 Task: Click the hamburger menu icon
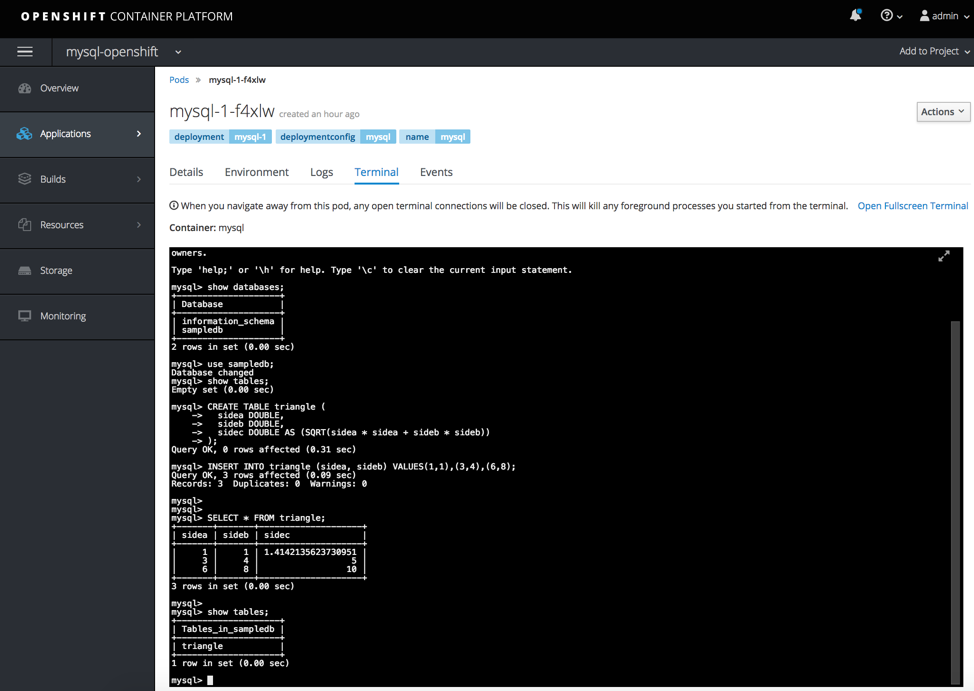pos(25,52)
